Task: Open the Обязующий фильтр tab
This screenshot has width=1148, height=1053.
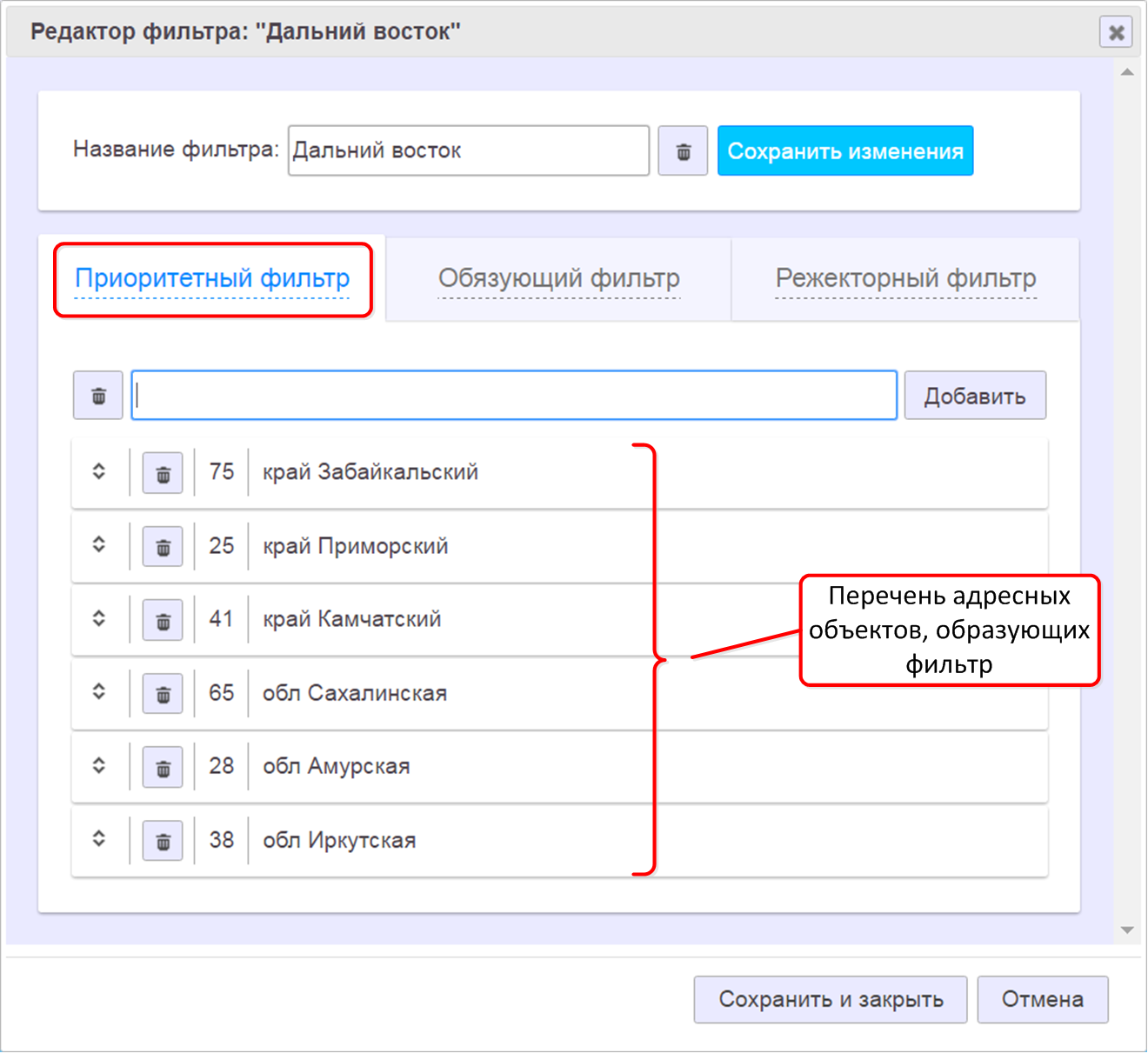Action: [558, 279]
